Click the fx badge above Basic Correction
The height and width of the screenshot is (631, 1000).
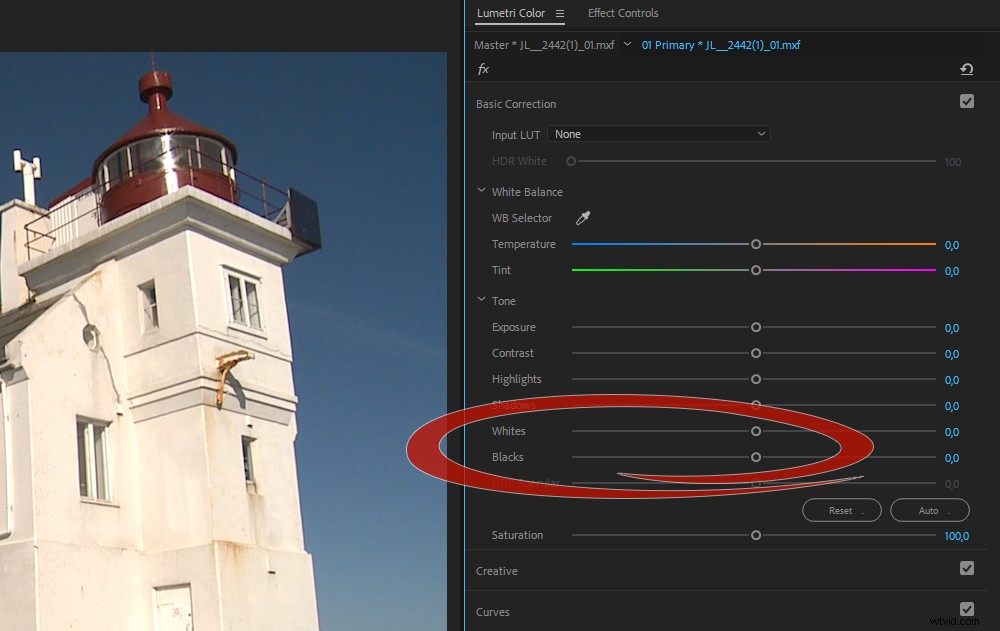tap(483, 69)
